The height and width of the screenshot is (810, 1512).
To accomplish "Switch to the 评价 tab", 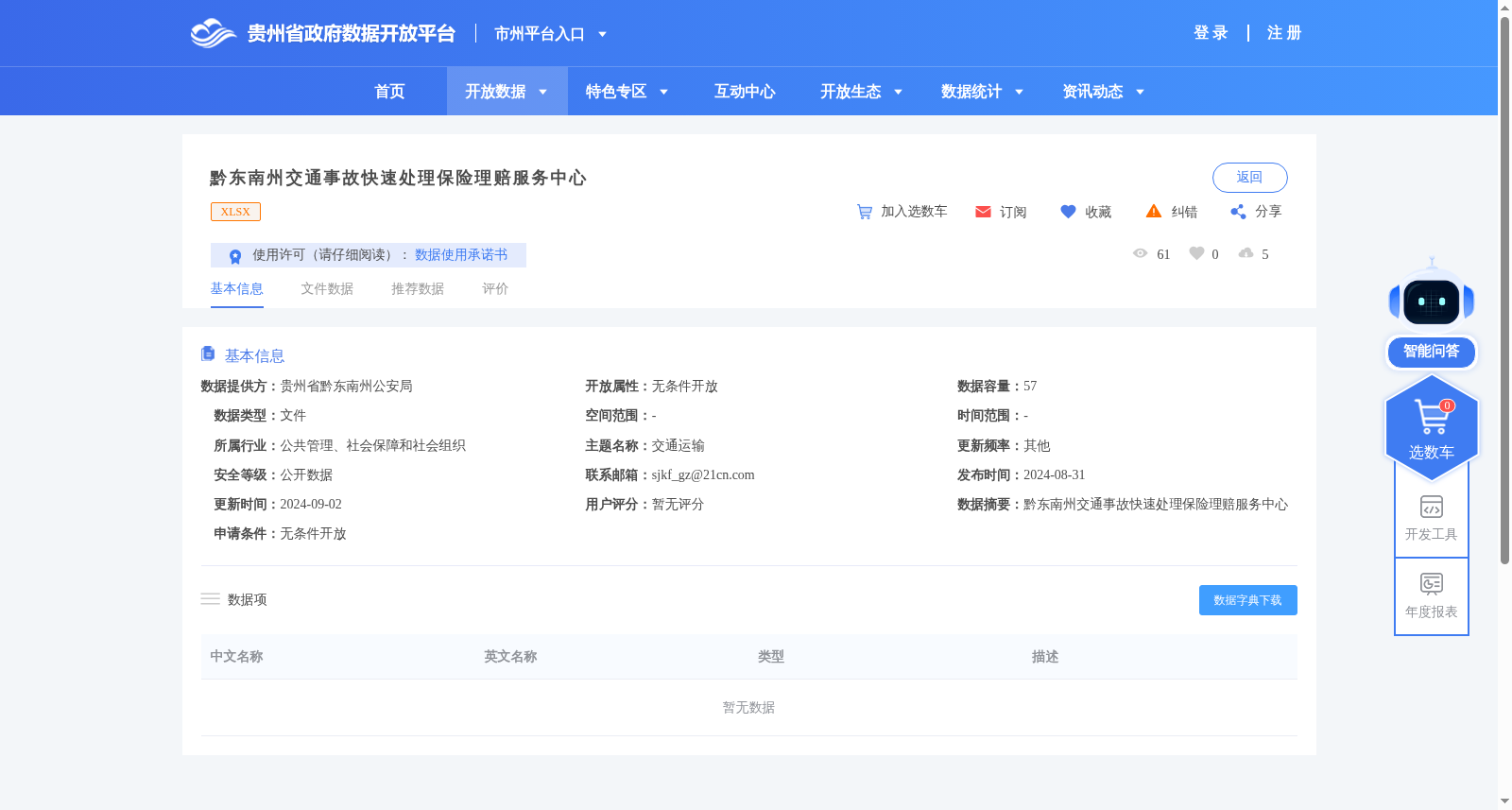I will coord(495,289).
